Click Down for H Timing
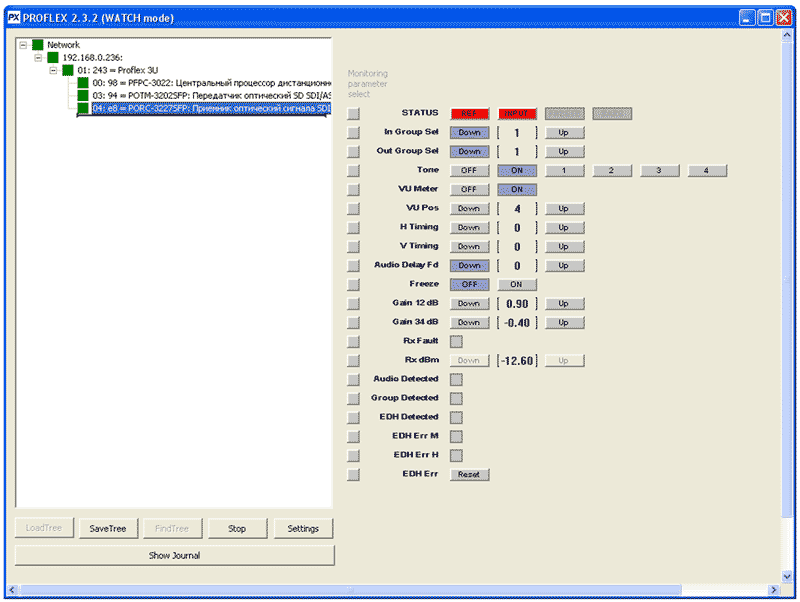 click(469, 228)
